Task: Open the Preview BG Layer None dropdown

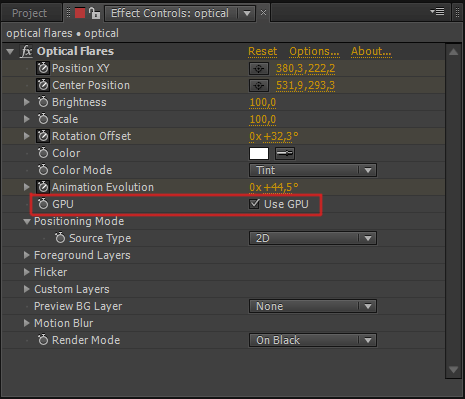Action: click(x=313, y=306)
